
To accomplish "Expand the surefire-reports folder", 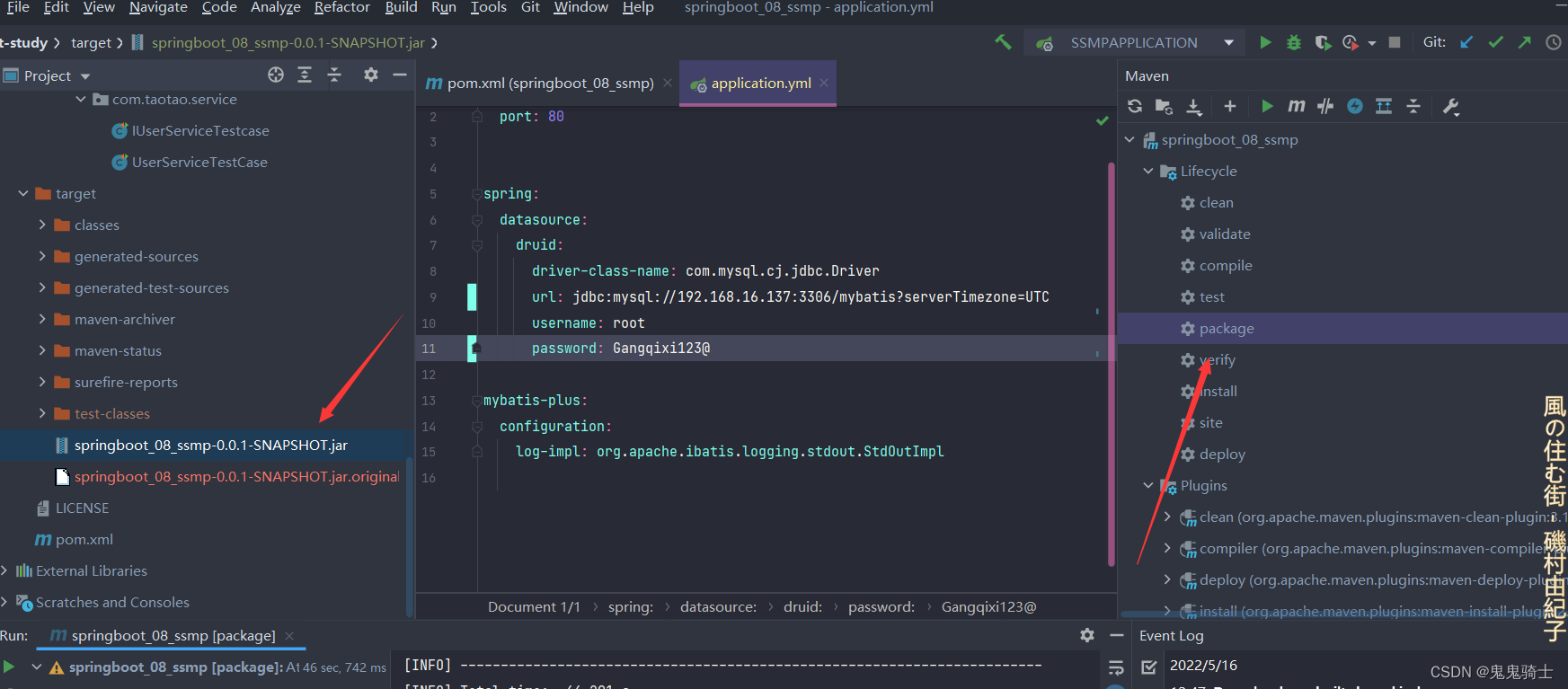I will [42, 382].
